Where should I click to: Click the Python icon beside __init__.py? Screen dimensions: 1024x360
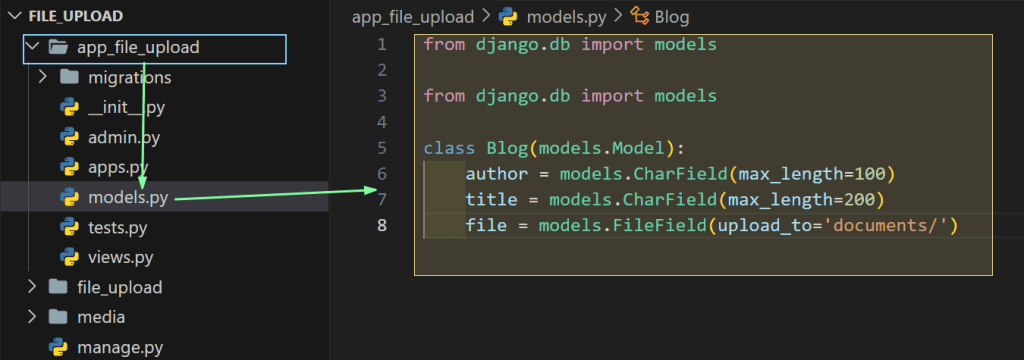pos(69,107)
